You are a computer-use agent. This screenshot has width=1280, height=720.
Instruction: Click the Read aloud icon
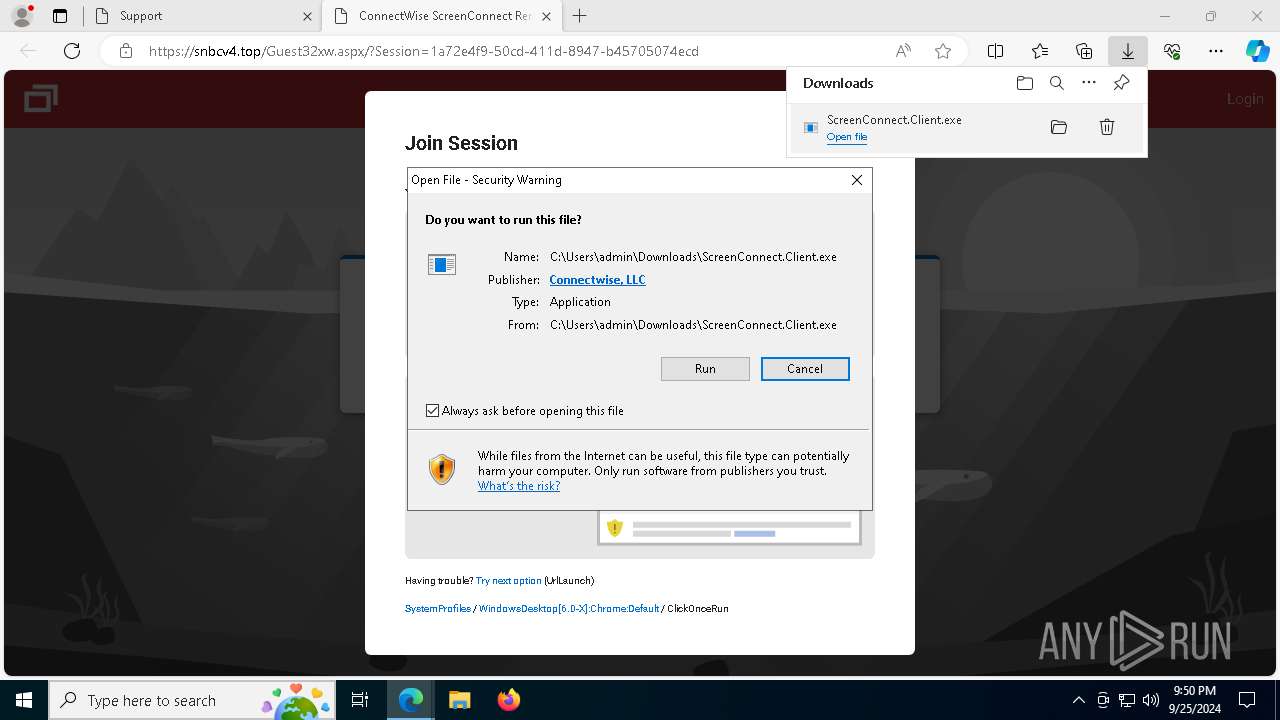tap(903, 51)
